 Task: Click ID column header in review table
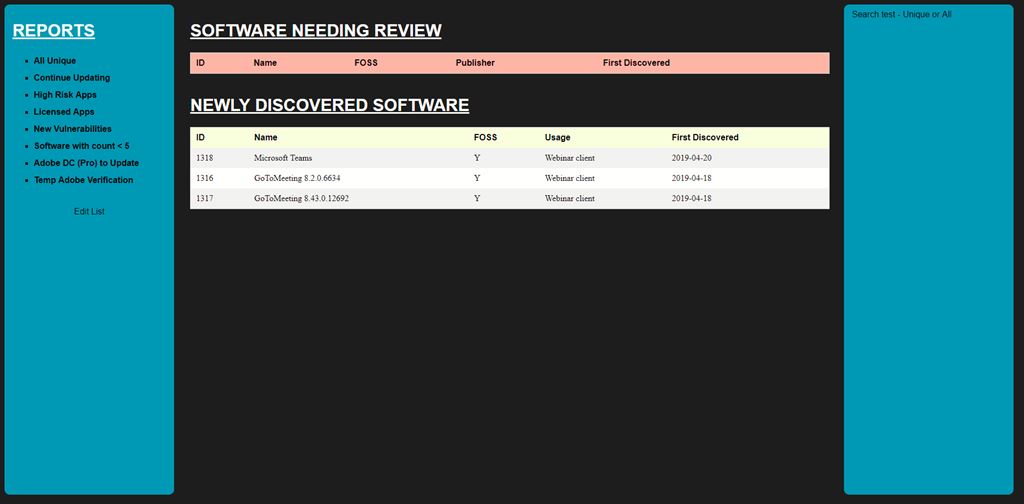(x=200, y=63)
